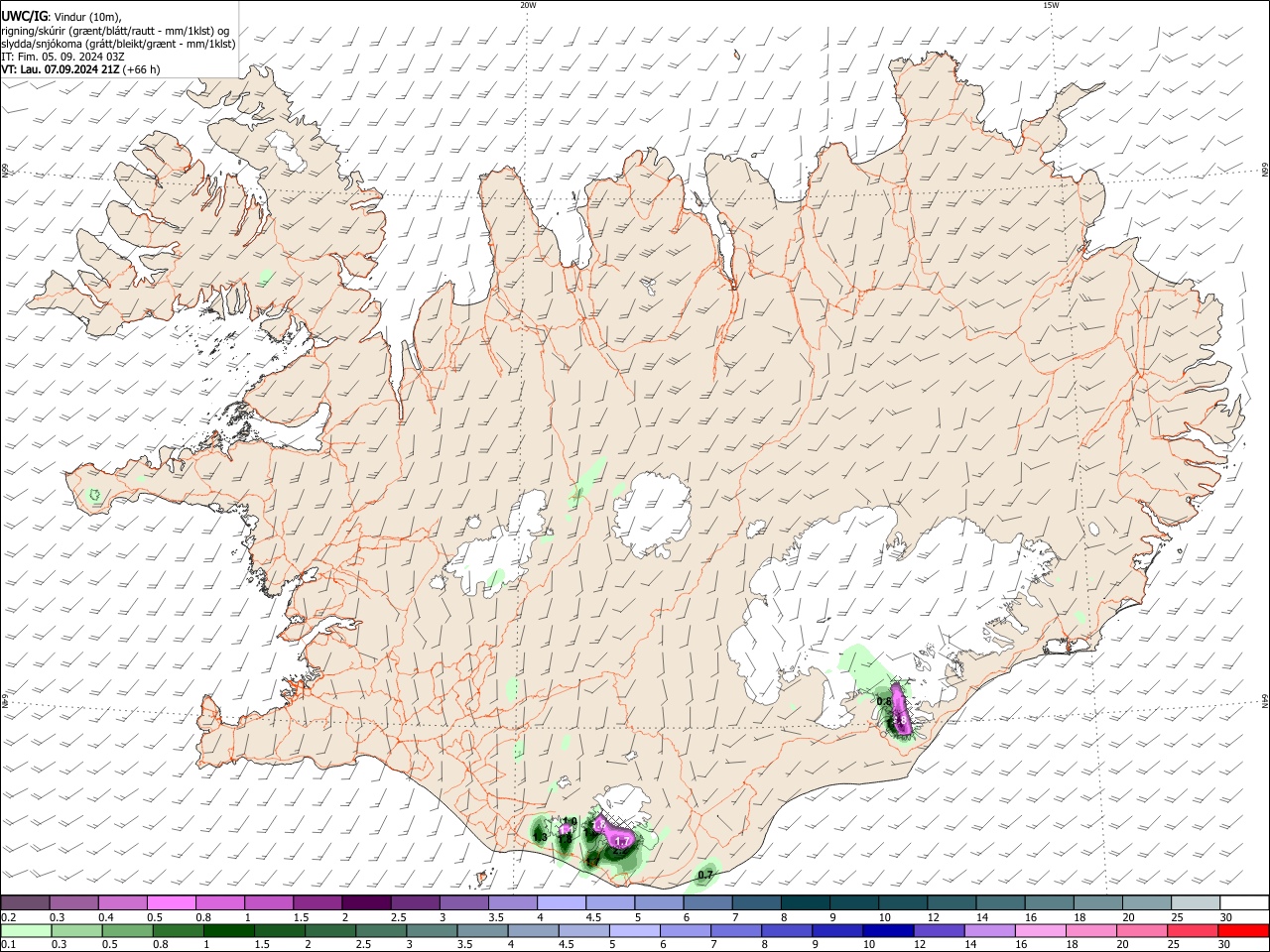
Task: Pick upper legend swatch between 2 and 2.5
Action: point(366,902)
